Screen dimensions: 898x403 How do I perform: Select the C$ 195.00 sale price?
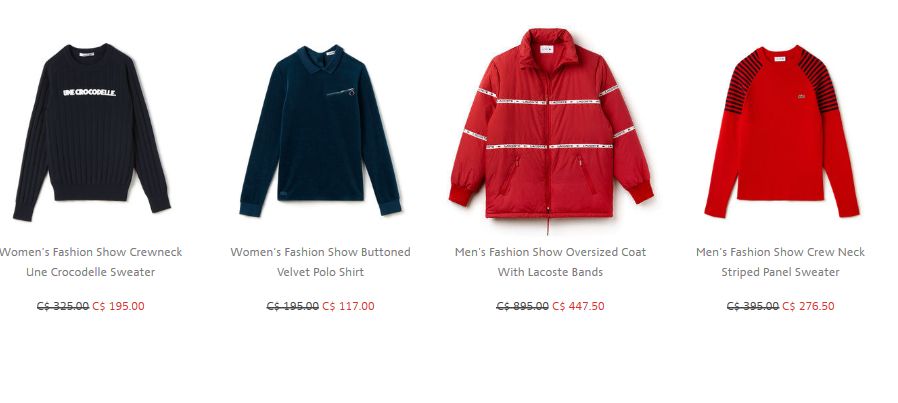pyautogui.click(x=119, y=306)
